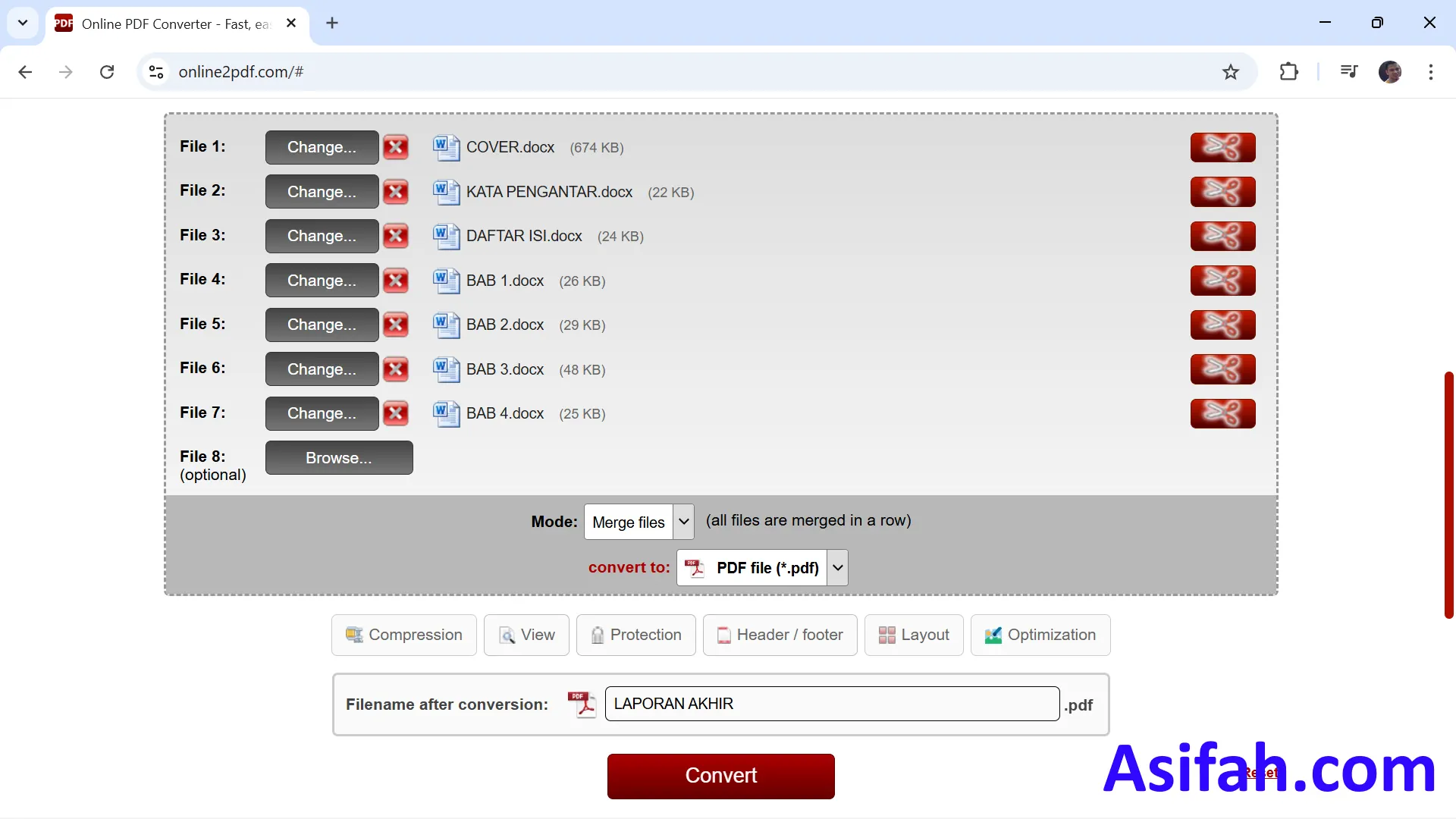Open the convert to PDF file dropdown
Screen dimensions: 1456x819
click(x=762, y=567)
